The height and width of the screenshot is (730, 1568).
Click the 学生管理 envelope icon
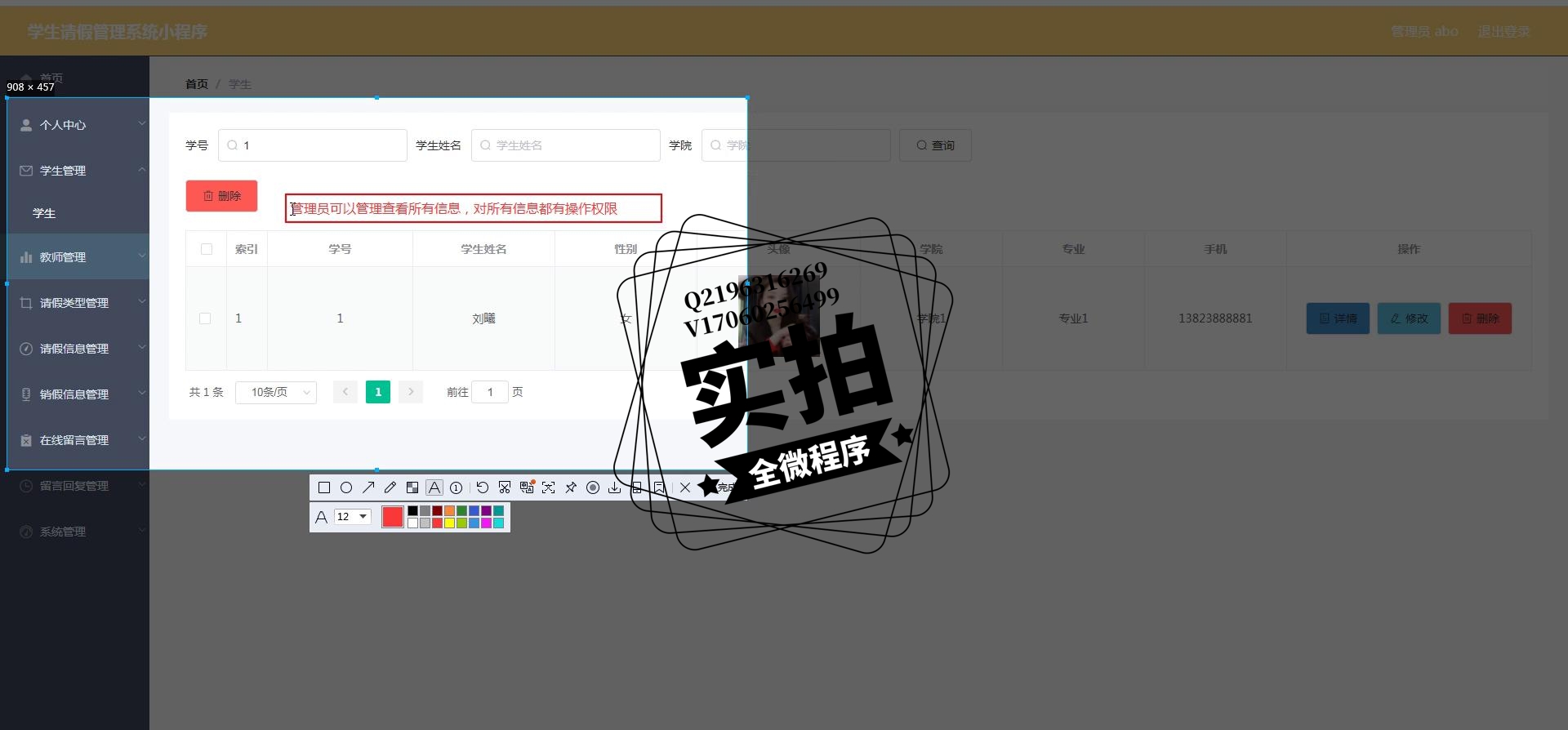click(x=26, y=171)
